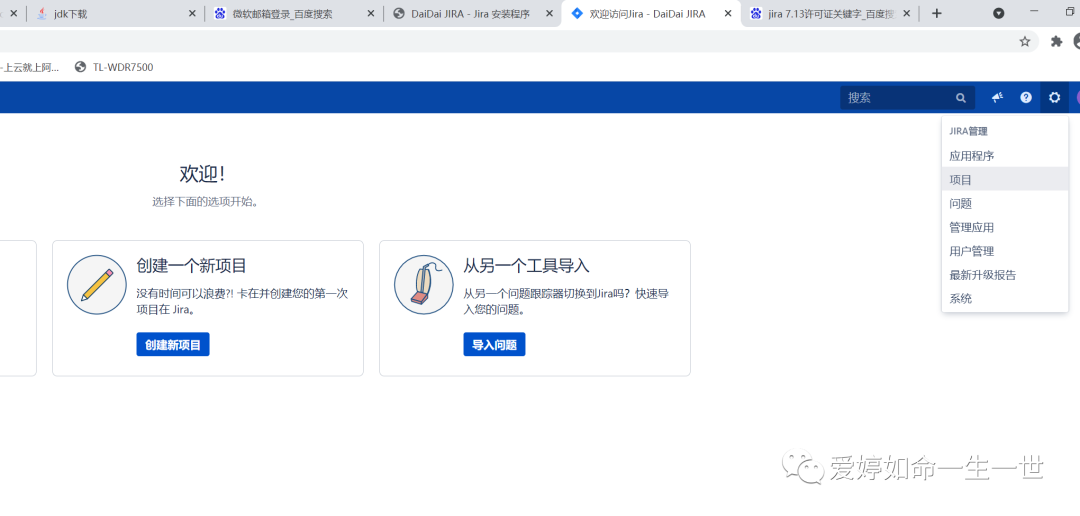Close the jira 7.13许可证关键字 tab
Screen dimensions: 1080x516
906,13
